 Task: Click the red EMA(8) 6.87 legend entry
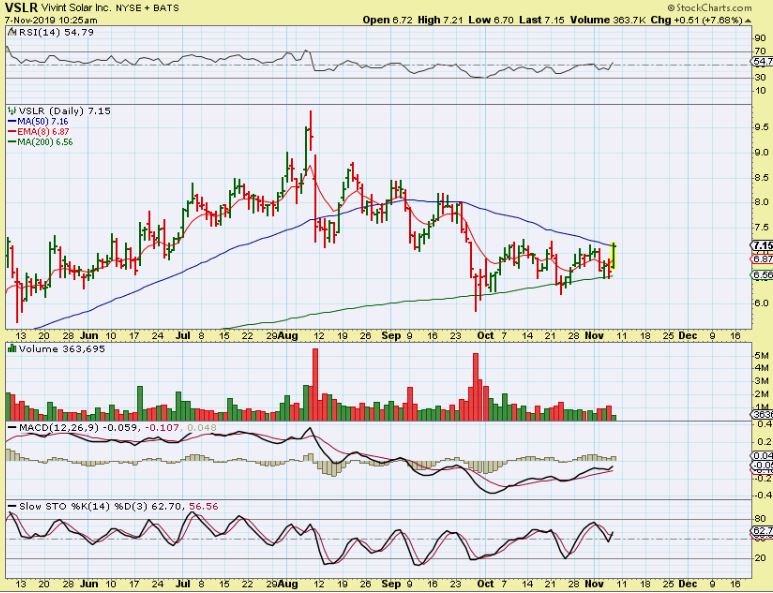38,132
